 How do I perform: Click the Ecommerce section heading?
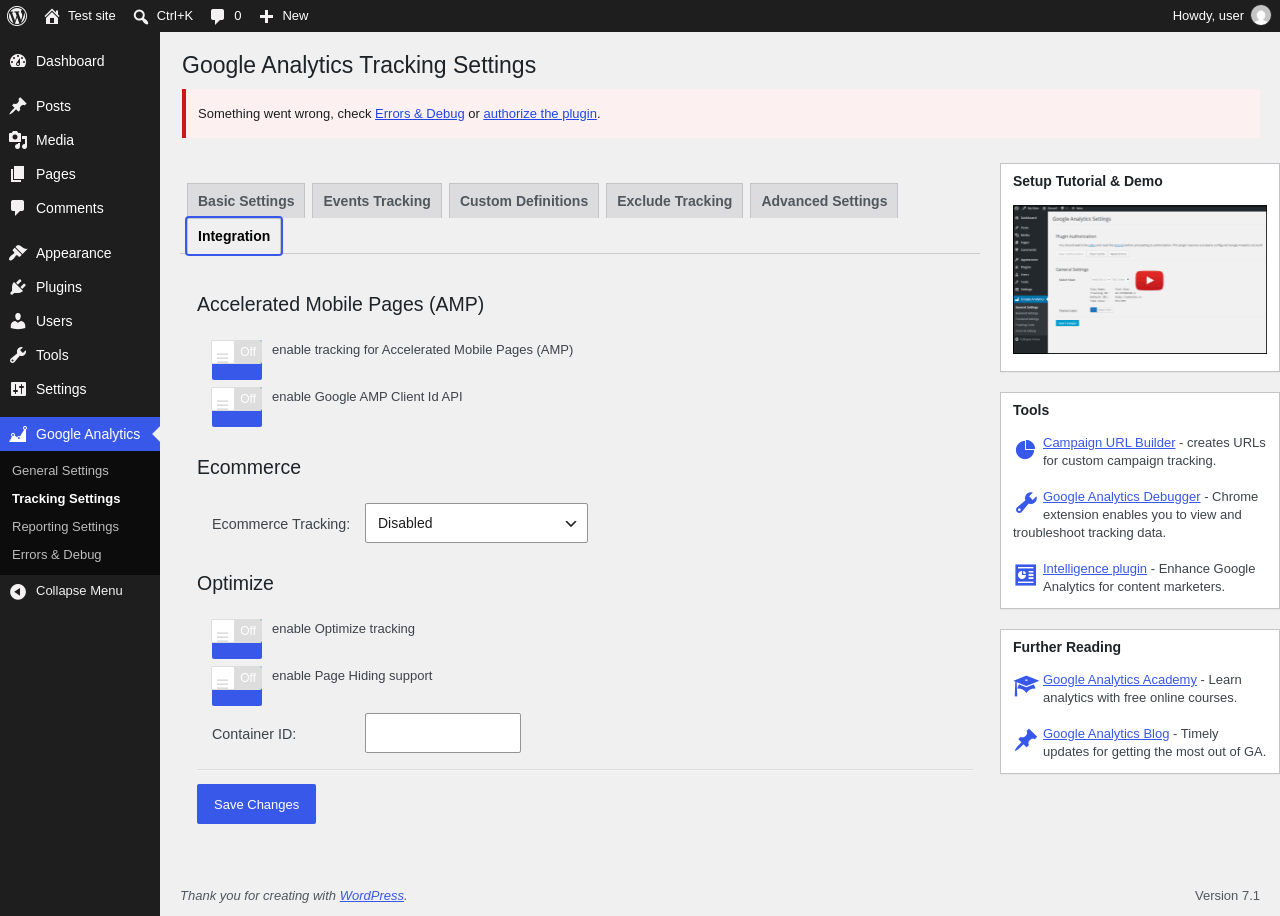pyautogui.click(x=249, y=467)
